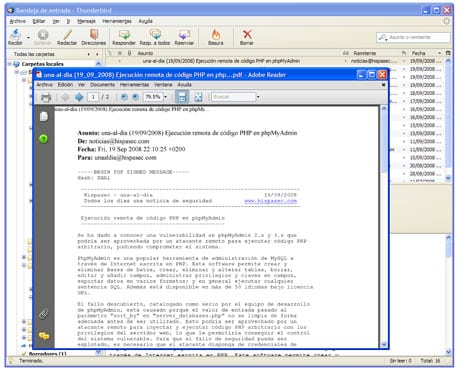
Task: Click the message list scrollbar down arrow
Action: [448, 178]
